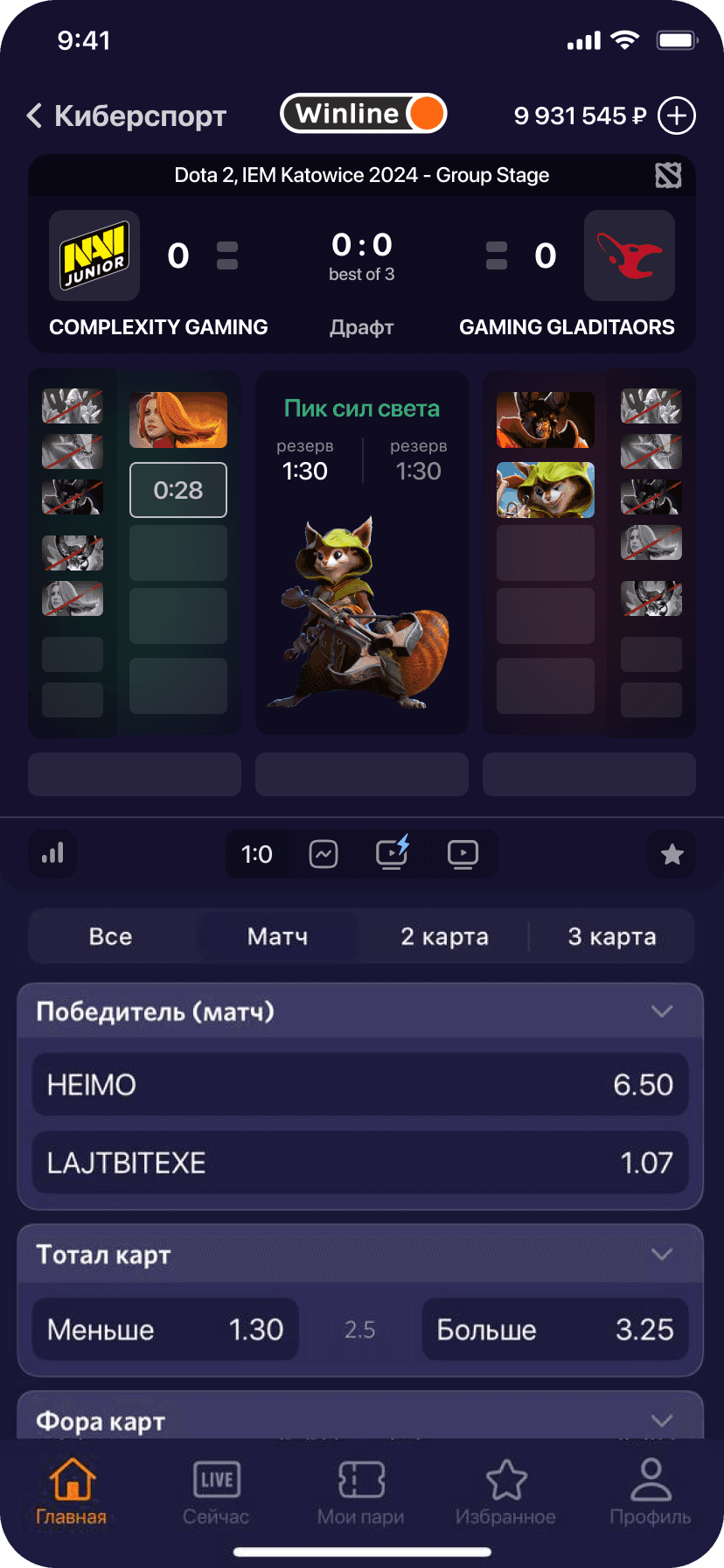Switch to the Все tab
Screen dimensions: 724x1568
[x=111, y=936]
